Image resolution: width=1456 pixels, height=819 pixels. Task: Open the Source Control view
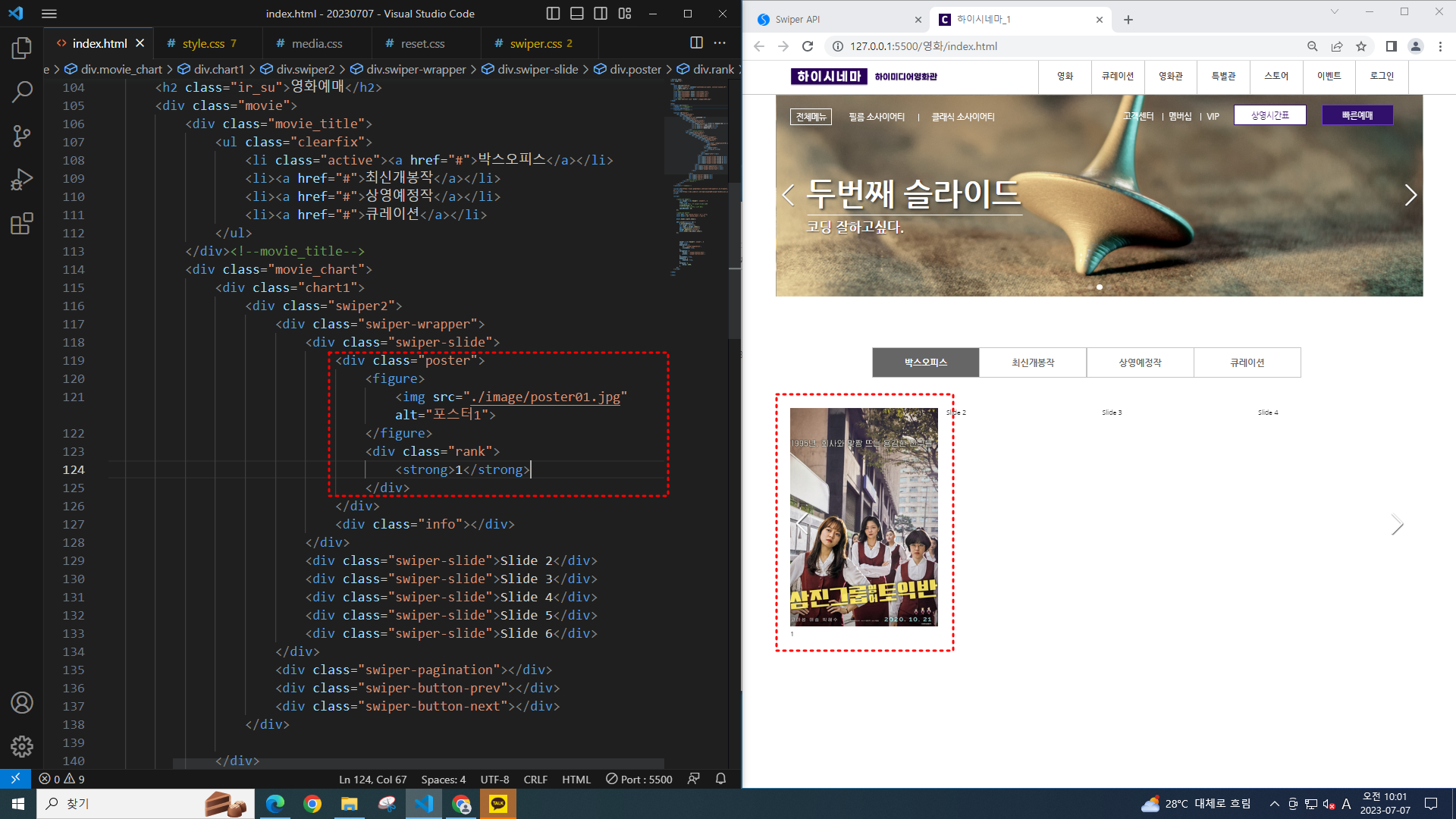pos(22,136)
